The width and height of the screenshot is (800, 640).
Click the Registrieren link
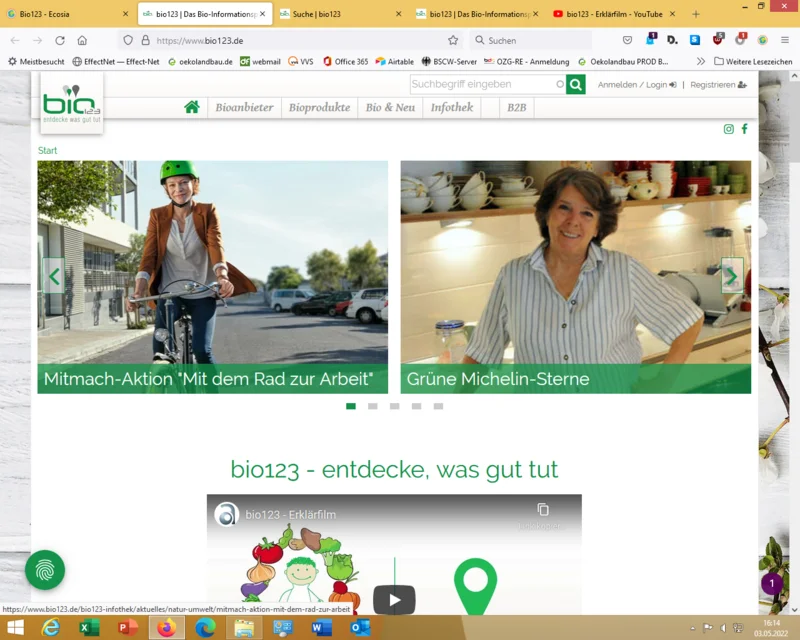pos(718,85)
